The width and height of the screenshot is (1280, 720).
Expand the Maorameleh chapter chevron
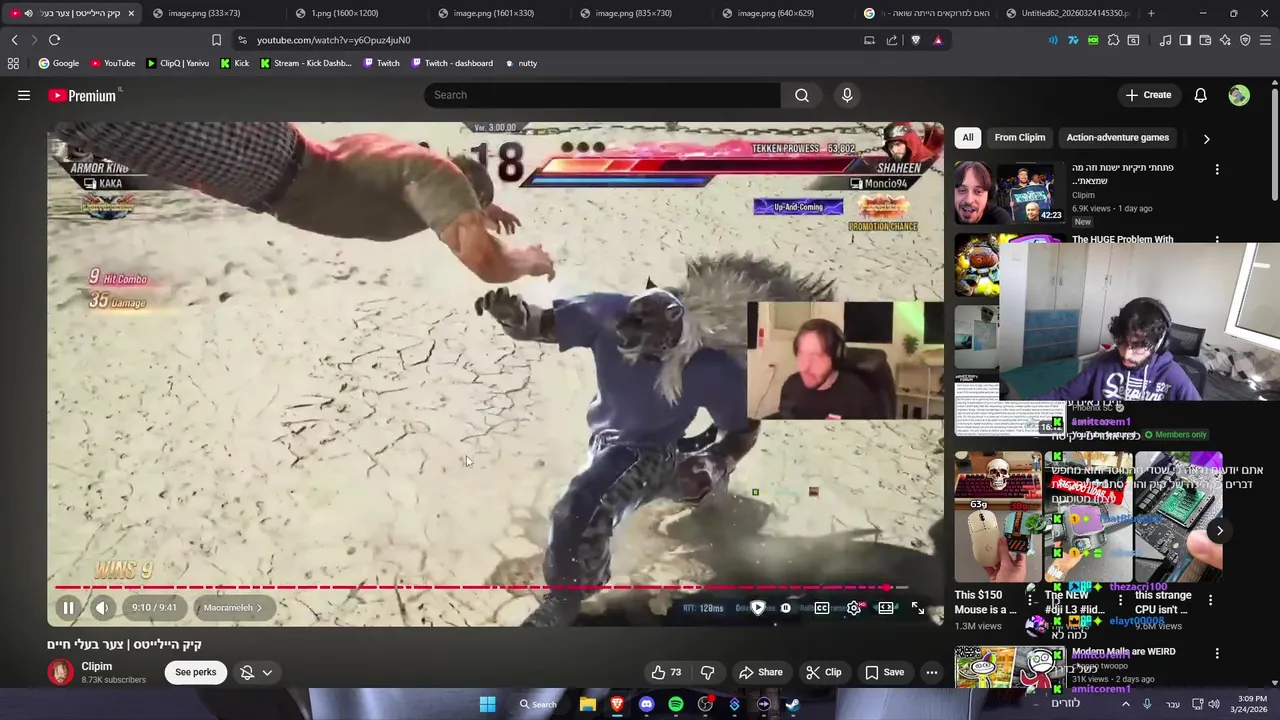[259, 608]
